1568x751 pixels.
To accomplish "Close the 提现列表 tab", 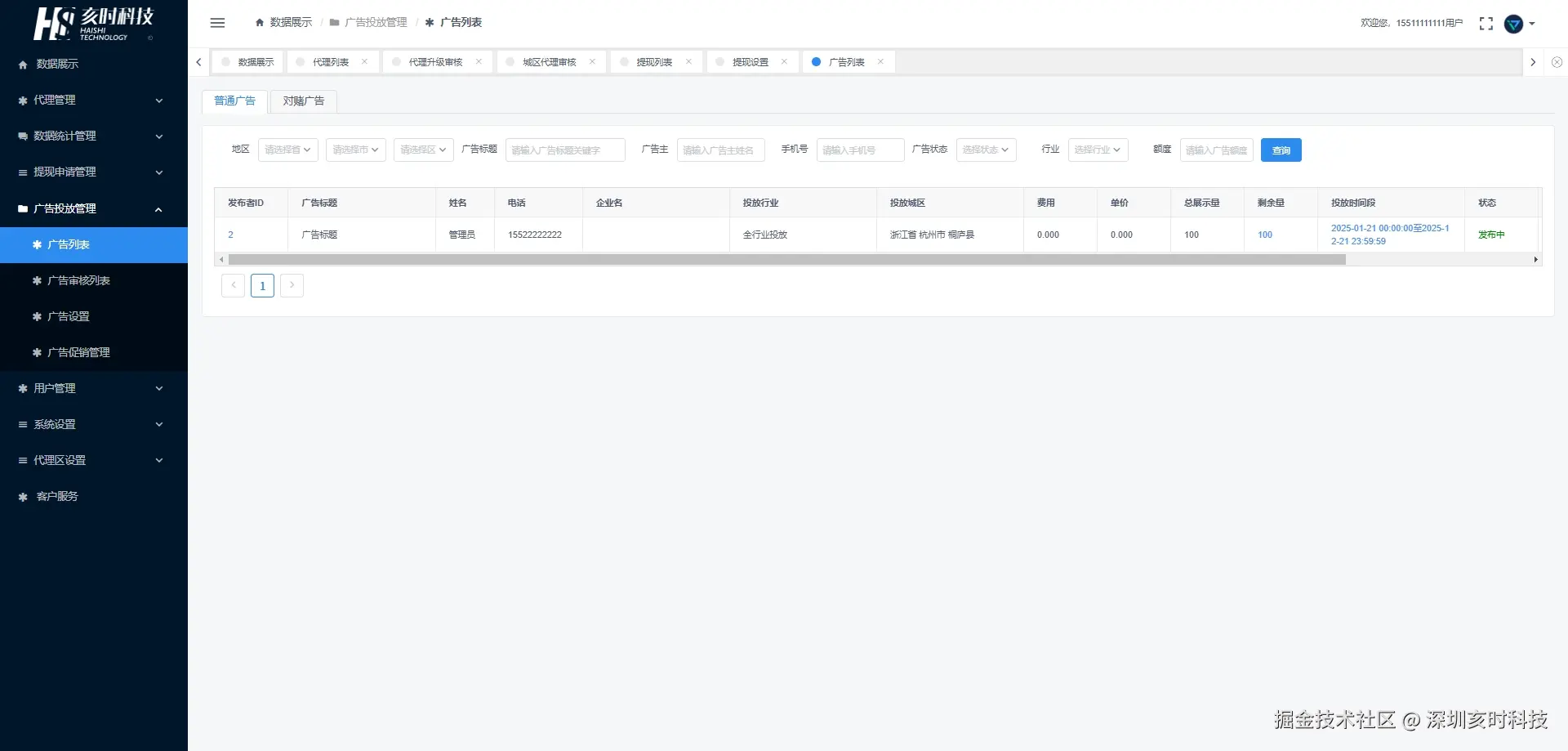I will point(688,62).
